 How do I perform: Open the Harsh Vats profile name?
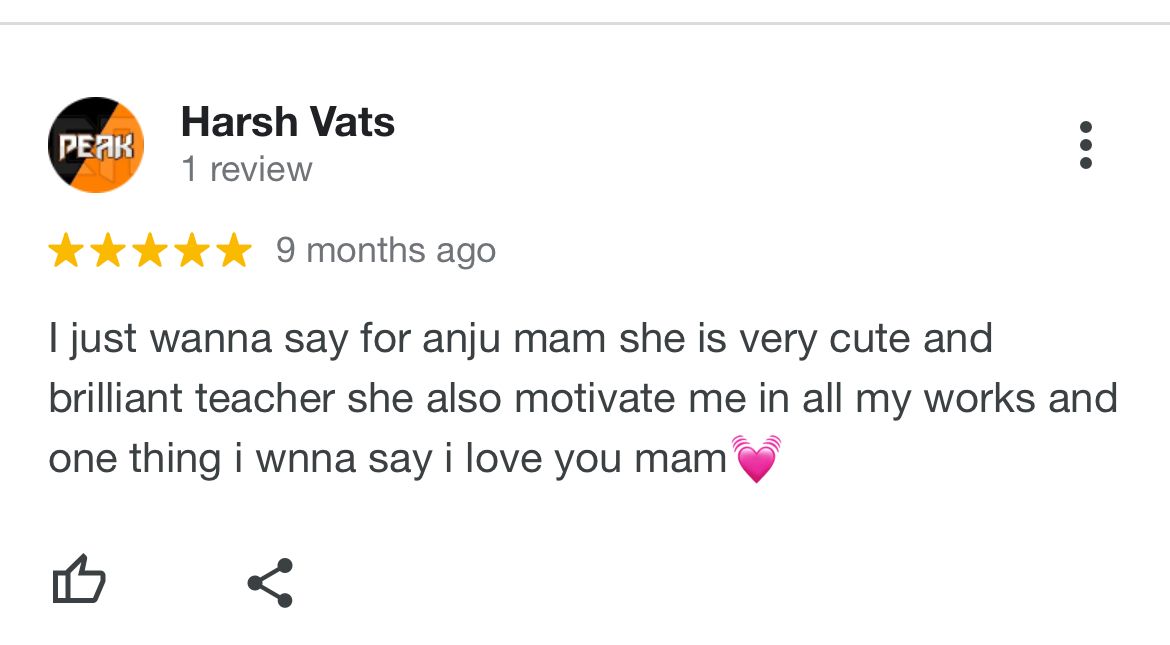288,123
